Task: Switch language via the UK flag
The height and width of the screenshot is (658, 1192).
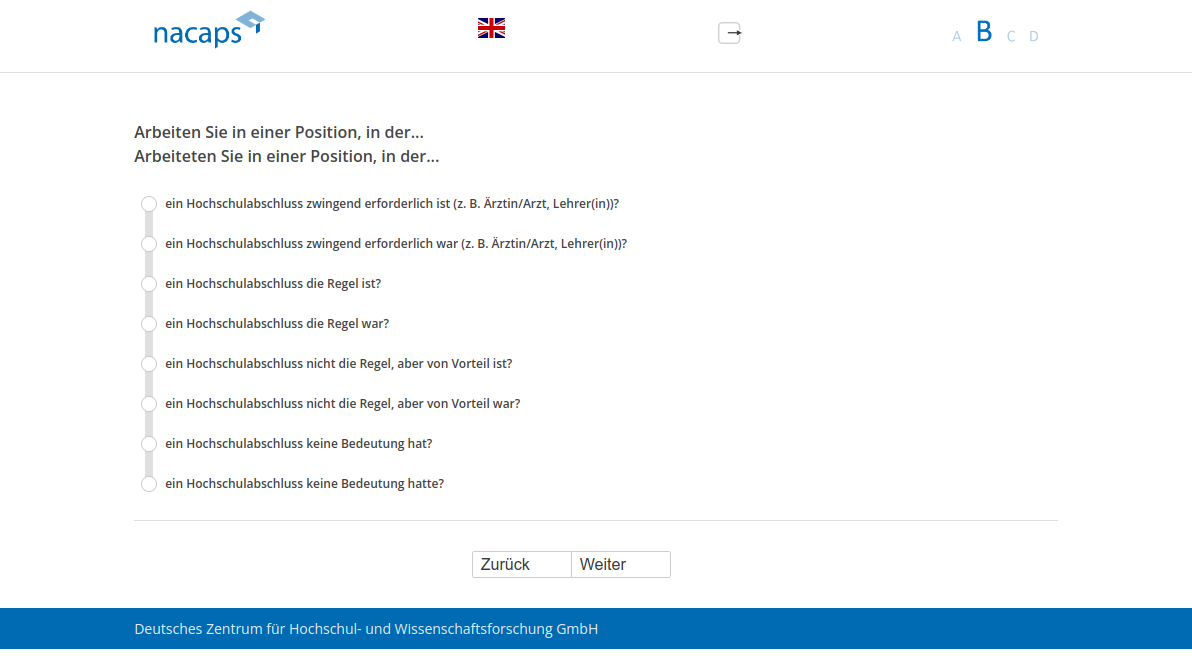Action: [x=491, y=28]
